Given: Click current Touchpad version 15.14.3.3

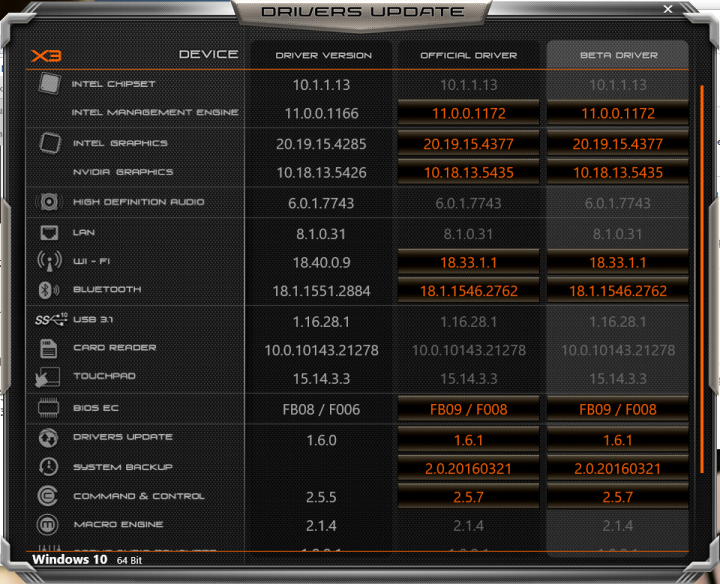Looking at the screenshot, I should click(321, 378).
